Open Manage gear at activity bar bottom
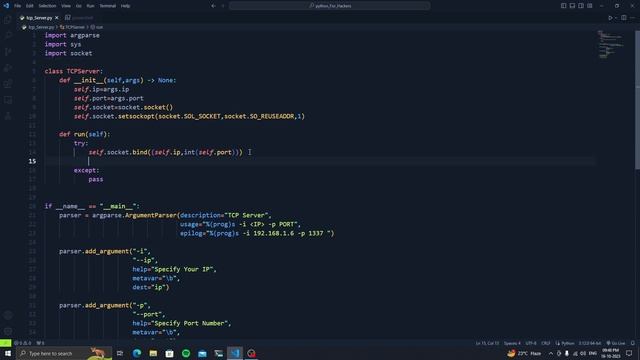The image size is (640, 360). 8,331
